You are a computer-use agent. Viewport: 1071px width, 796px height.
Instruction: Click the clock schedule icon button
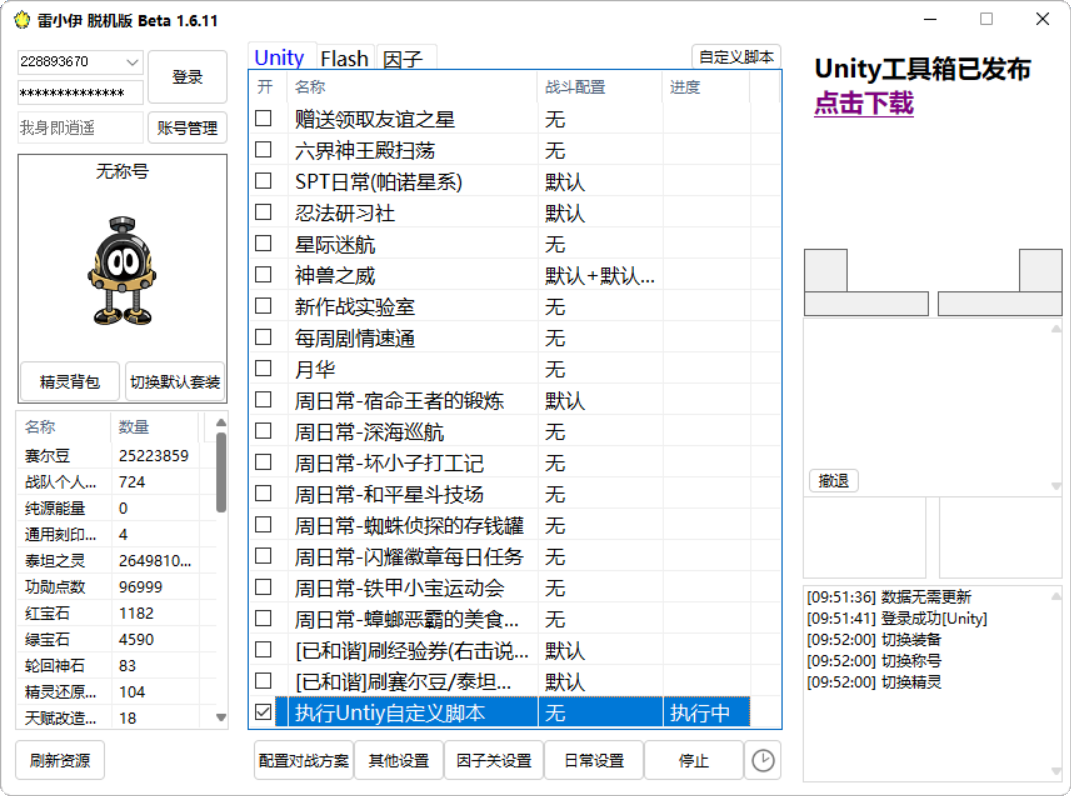pos(762,761)
